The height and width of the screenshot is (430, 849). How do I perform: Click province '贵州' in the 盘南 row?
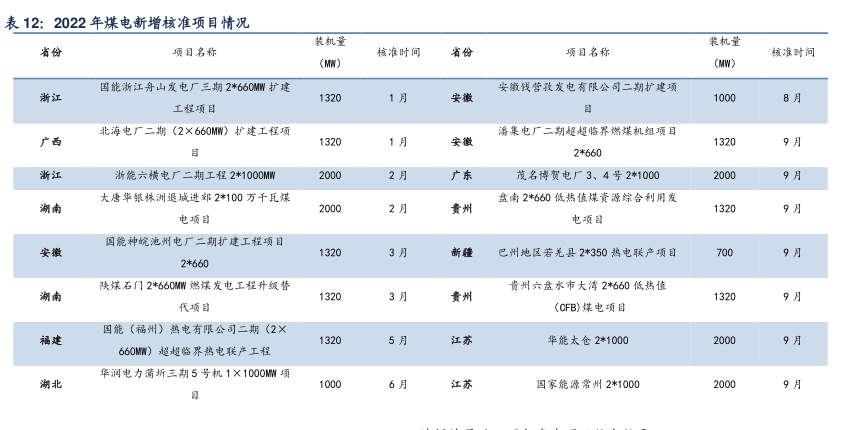coord(462,209)
